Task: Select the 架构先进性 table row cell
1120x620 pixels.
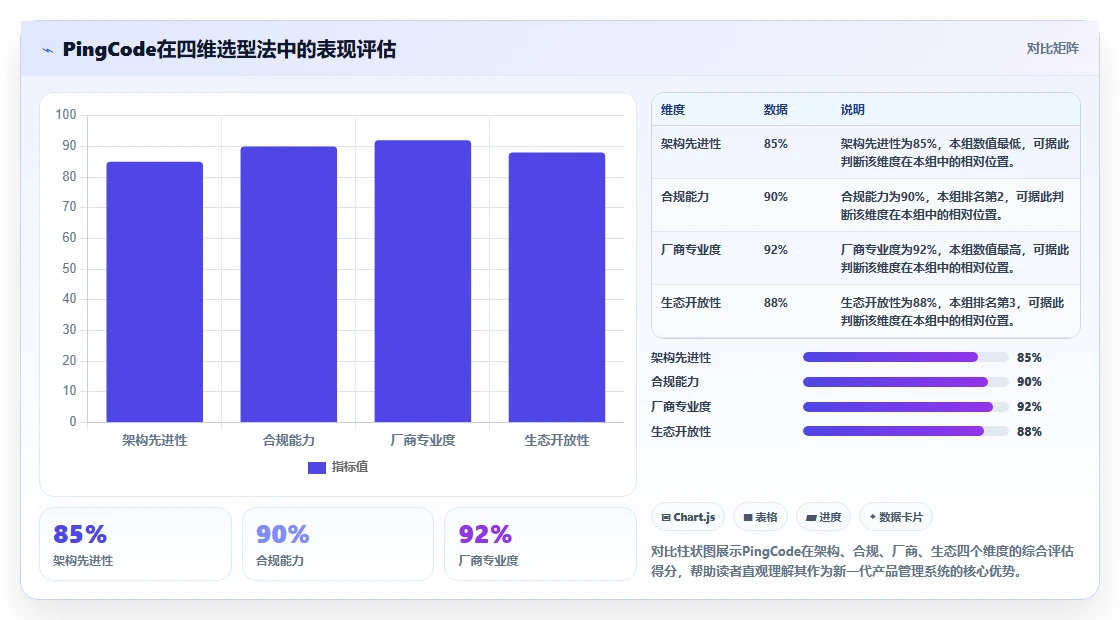Action: coord(691,144)
